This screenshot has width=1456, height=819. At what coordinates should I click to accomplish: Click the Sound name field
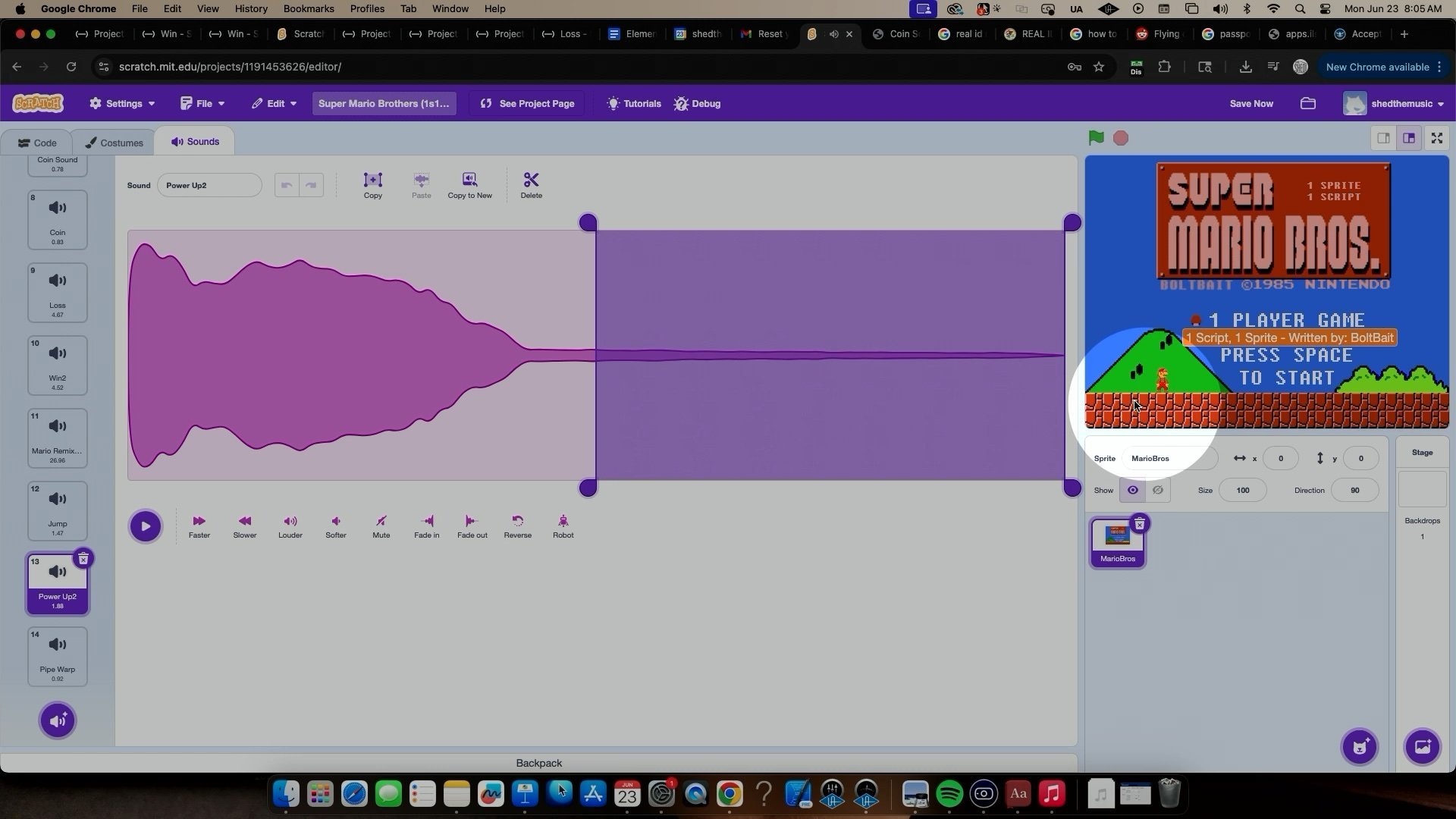coord(209,185)
